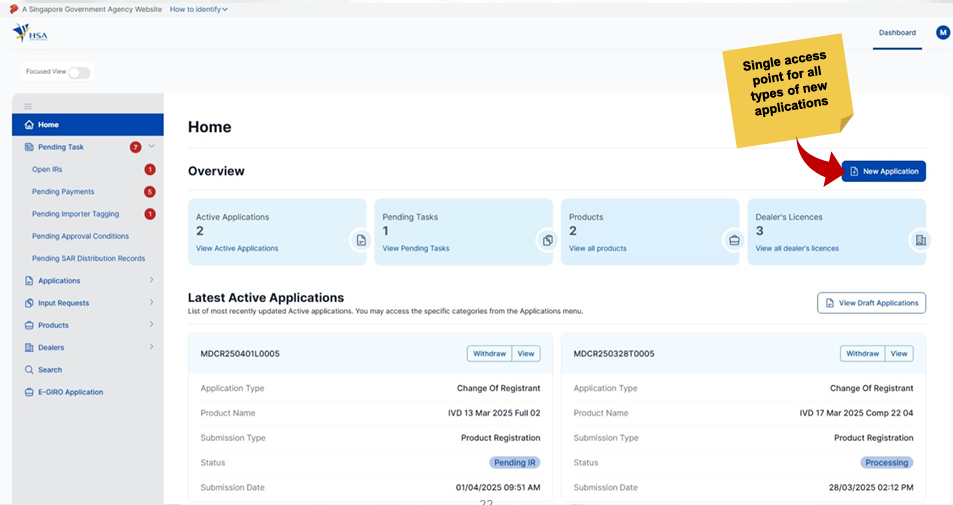Select product name IVD 17 Mar 2025 Comp 22 04

856,413
